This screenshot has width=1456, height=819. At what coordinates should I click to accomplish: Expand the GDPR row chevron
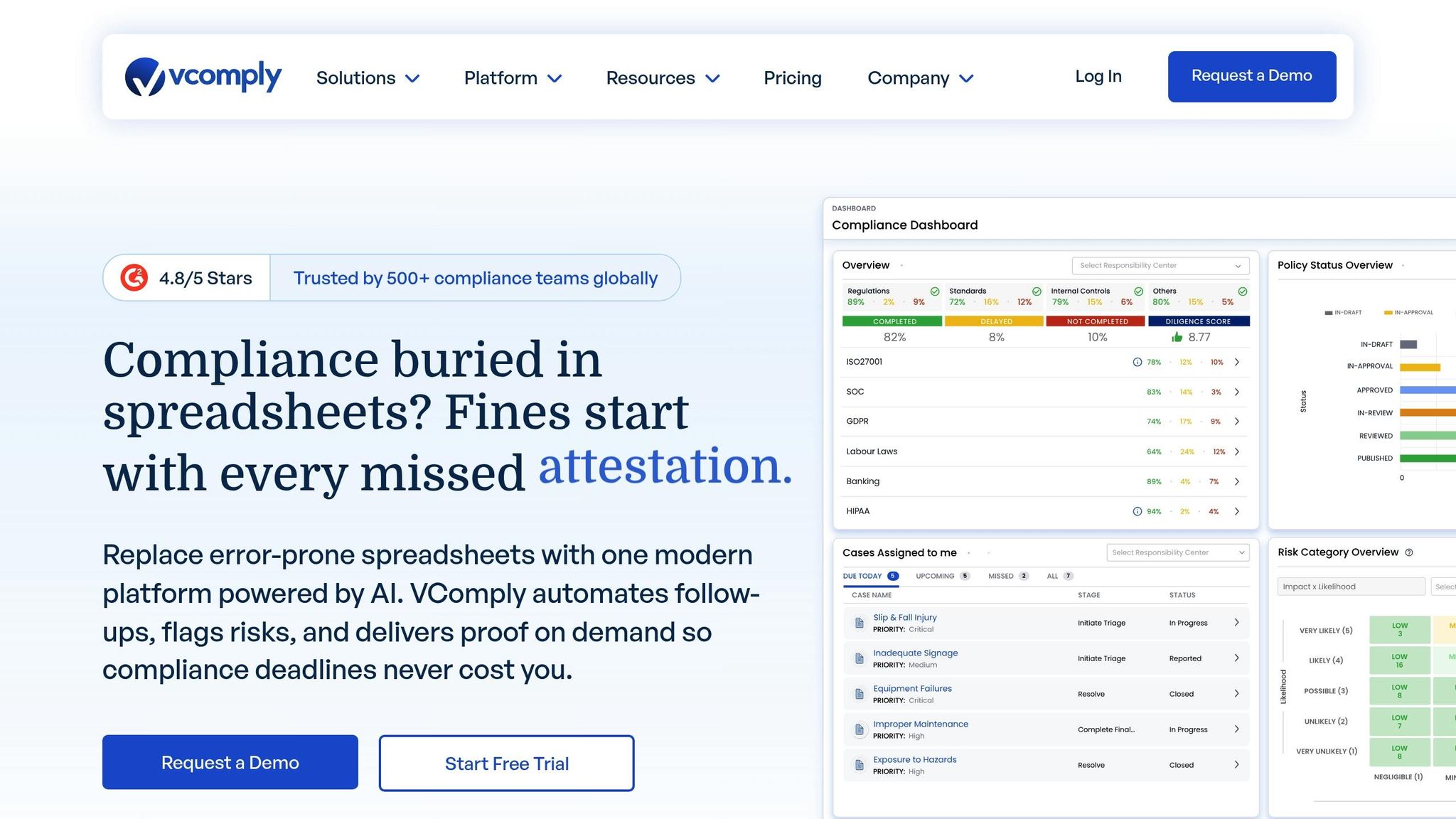click(x=1237, y=422)
